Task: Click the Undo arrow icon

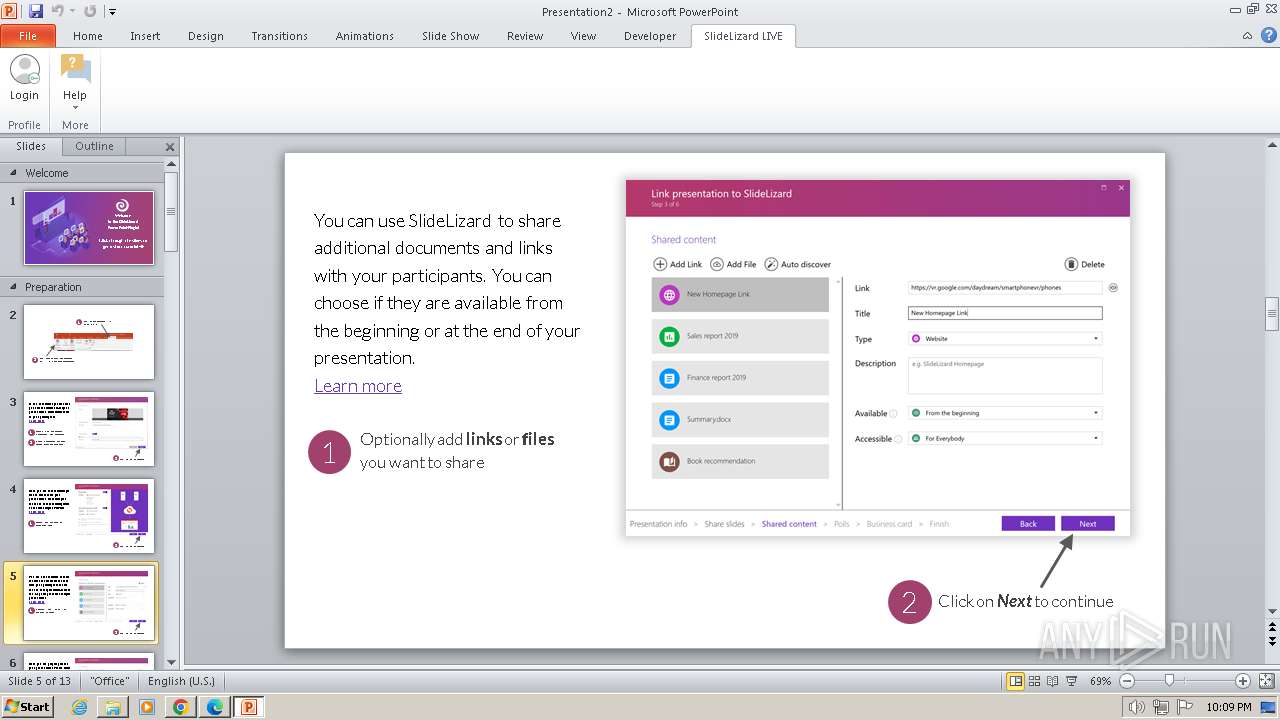Action: [x=57, y=11]
